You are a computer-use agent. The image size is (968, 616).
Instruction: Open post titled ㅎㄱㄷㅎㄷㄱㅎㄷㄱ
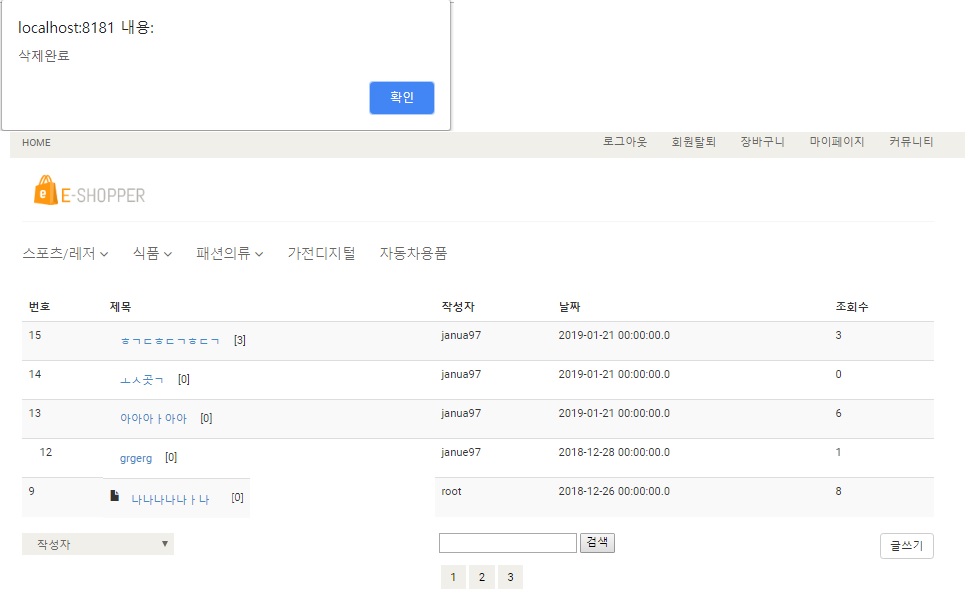click(170, 341)
